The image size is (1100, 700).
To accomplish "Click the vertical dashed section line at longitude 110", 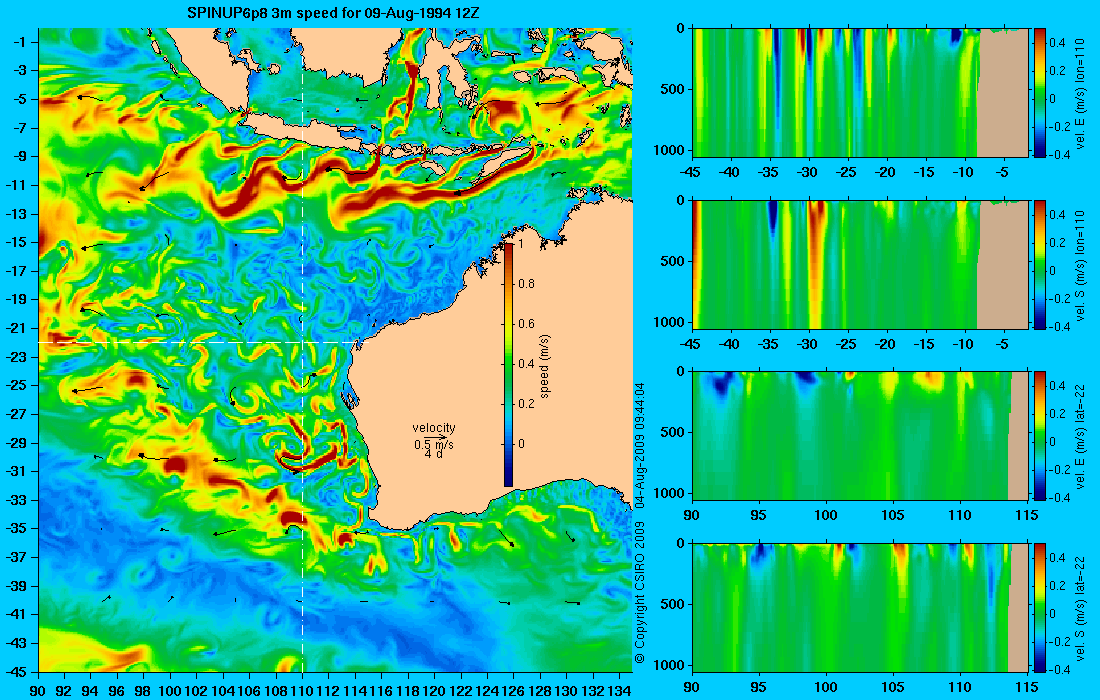I will [302, 350].
